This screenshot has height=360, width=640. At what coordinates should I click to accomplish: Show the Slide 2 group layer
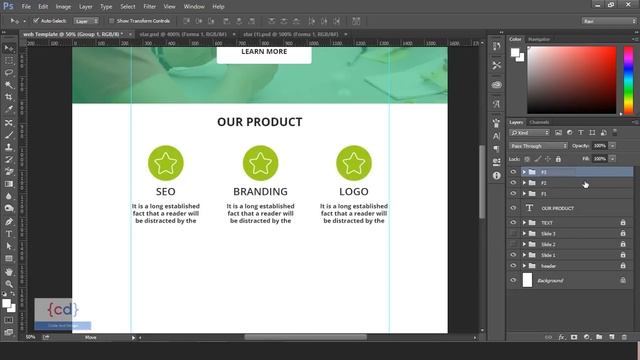[513, 244]
